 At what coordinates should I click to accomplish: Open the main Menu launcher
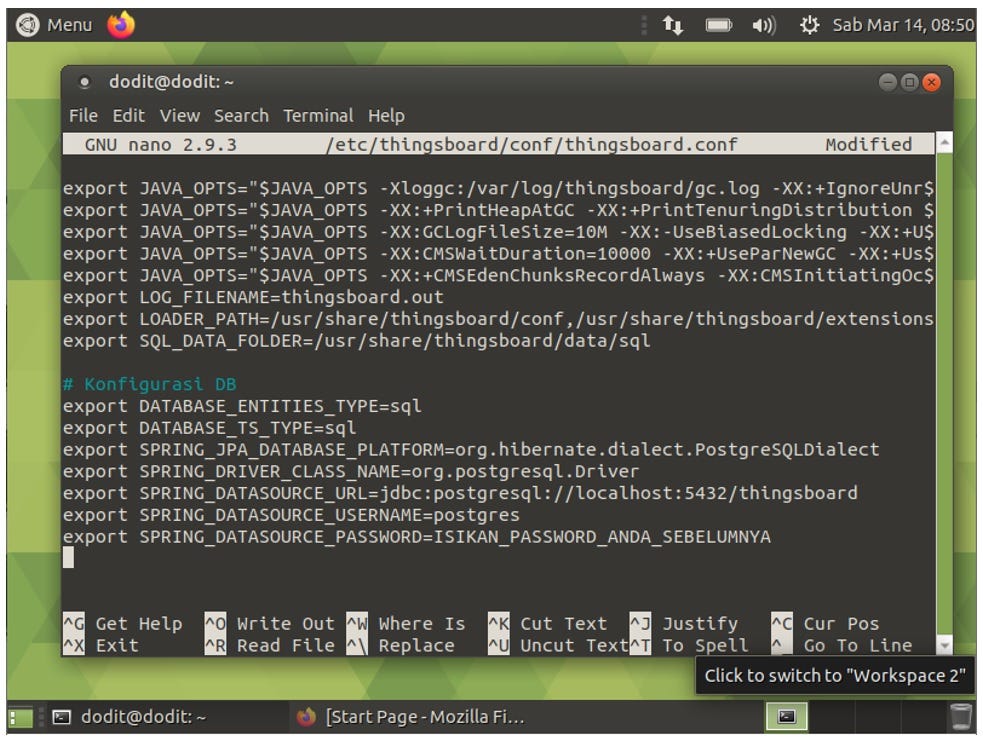[x=54, y=25]
